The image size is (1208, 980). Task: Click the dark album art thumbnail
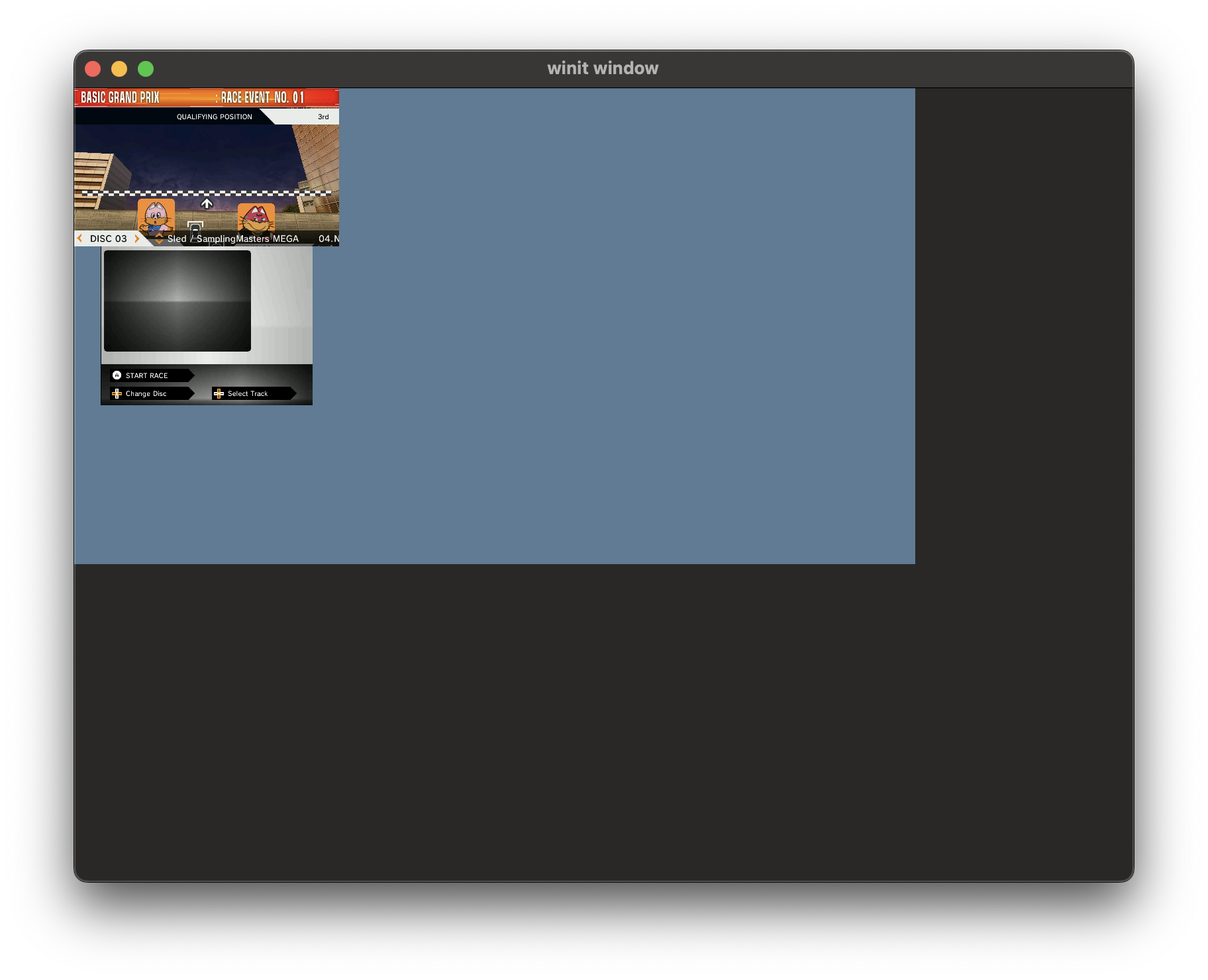point(177,301)
